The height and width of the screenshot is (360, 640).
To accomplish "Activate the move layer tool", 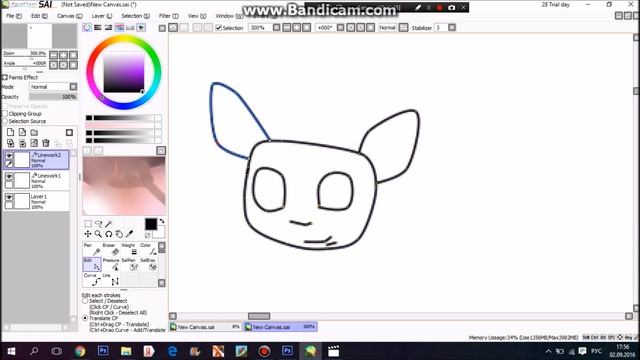I will point(88,234).
